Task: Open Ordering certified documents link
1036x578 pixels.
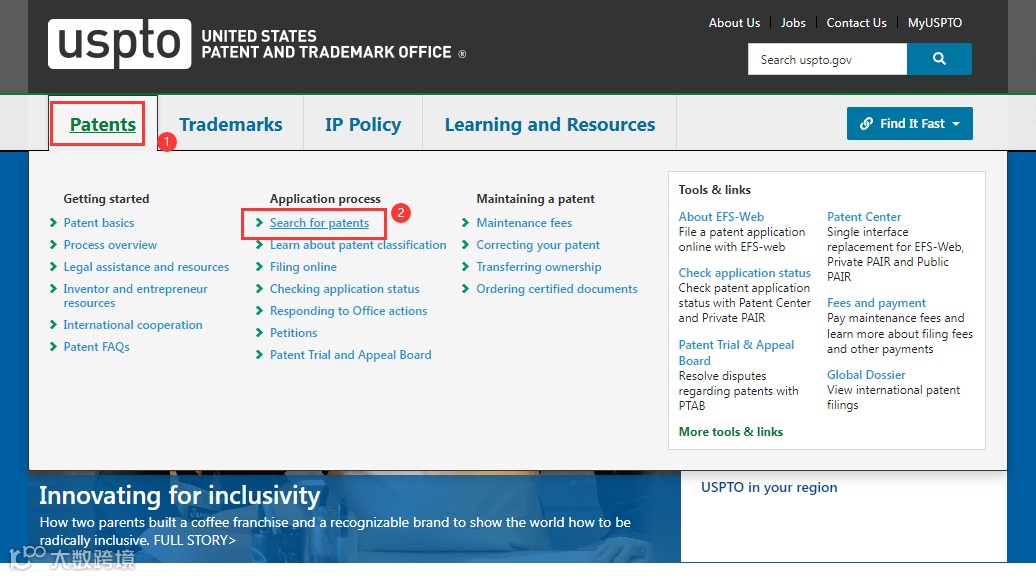Action: pyautogui.click(x=556, y=289)
